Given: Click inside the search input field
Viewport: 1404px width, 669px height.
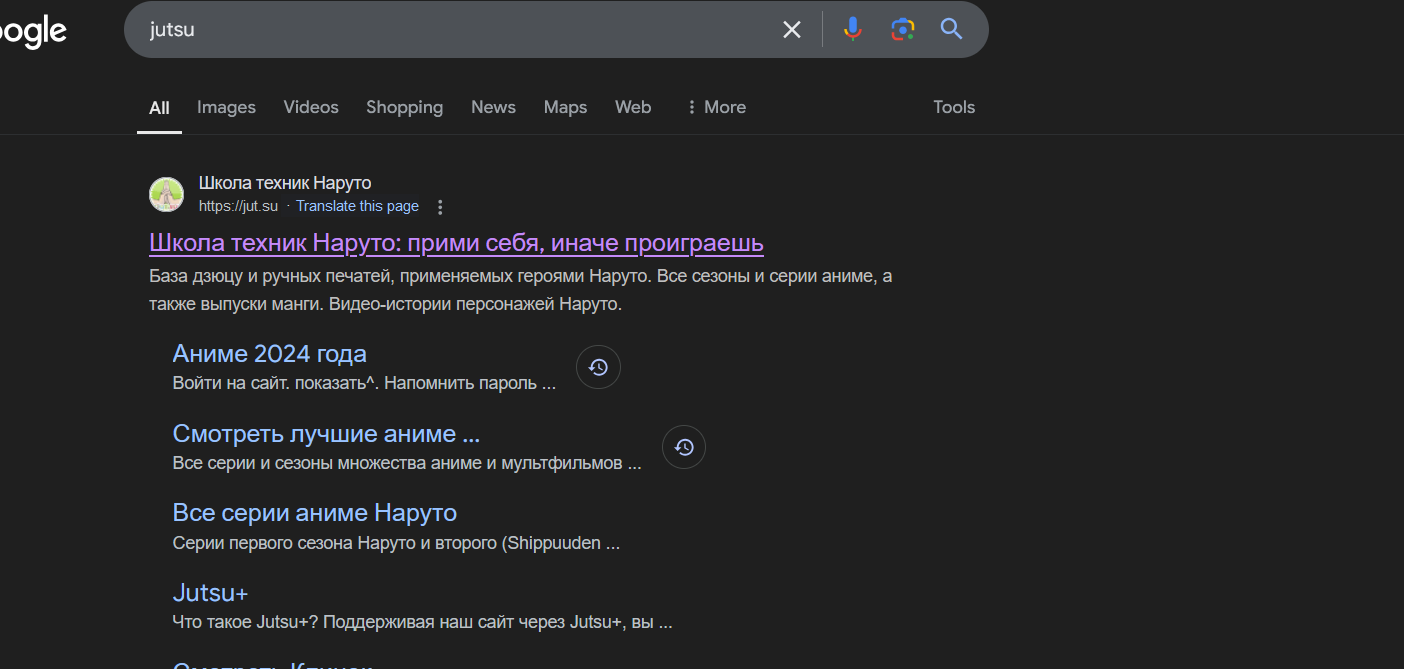Looking at the screenshot, I should click(x=400, y=29).
